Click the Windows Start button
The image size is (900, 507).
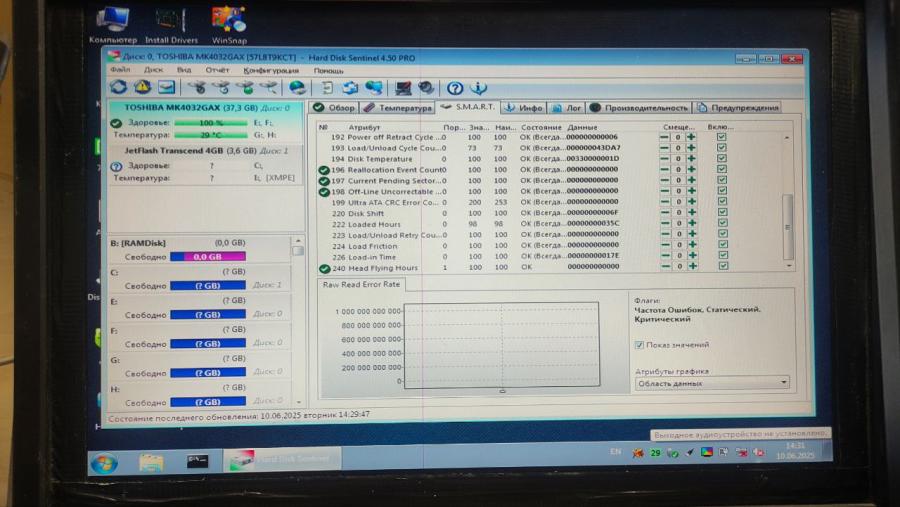pos(104,463)
